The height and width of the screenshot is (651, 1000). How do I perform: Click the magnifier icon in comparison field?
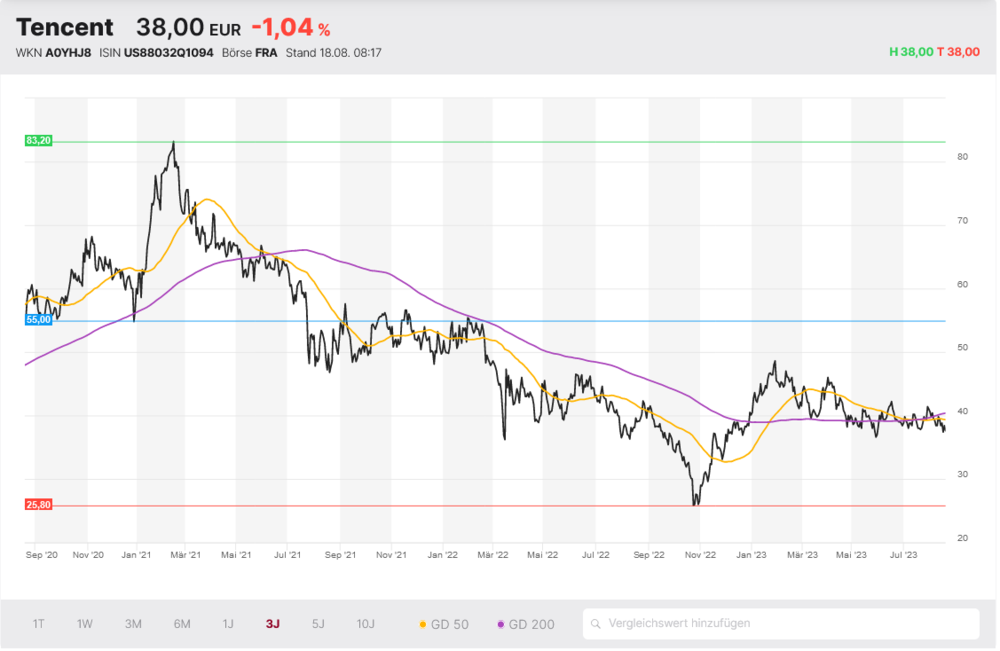pyautogui.click(x=596, y=624)
